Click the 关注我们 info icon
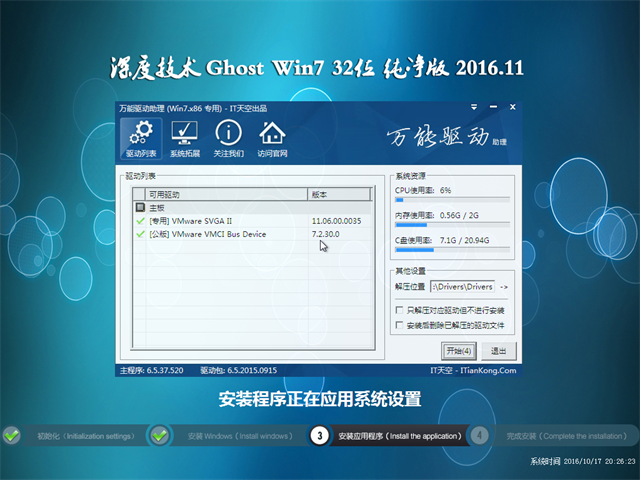 (228, 137)
